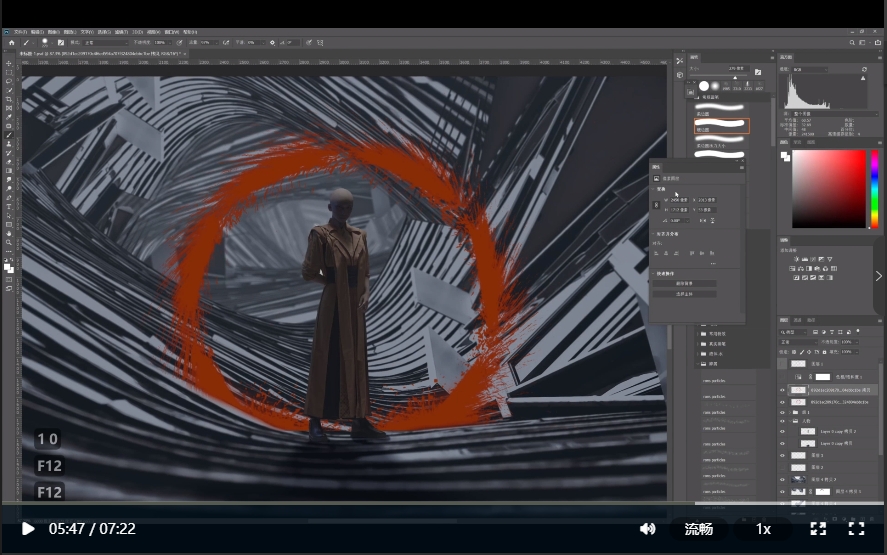
Task: Open the brush settings panel icon
Action: [x=61, y=42]
